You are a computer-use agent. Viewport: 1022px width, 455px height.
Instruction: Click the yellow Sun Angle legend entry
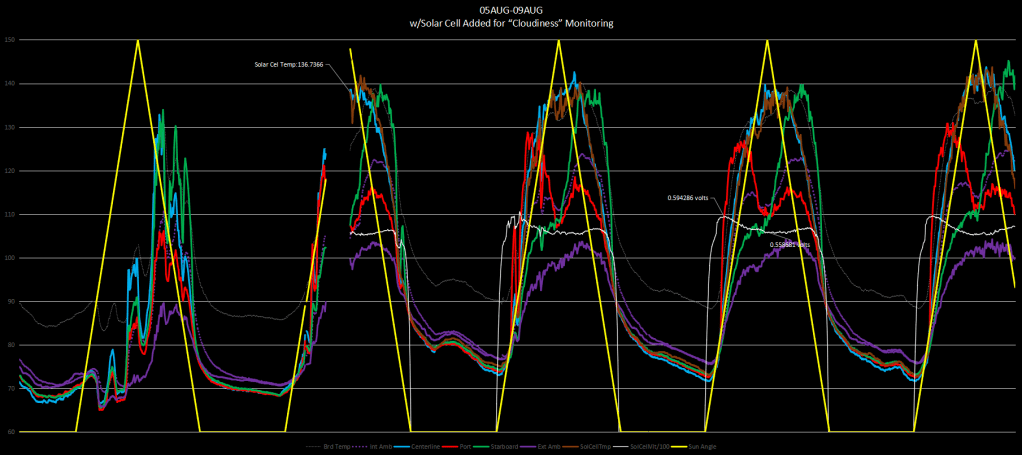[702, 446]
